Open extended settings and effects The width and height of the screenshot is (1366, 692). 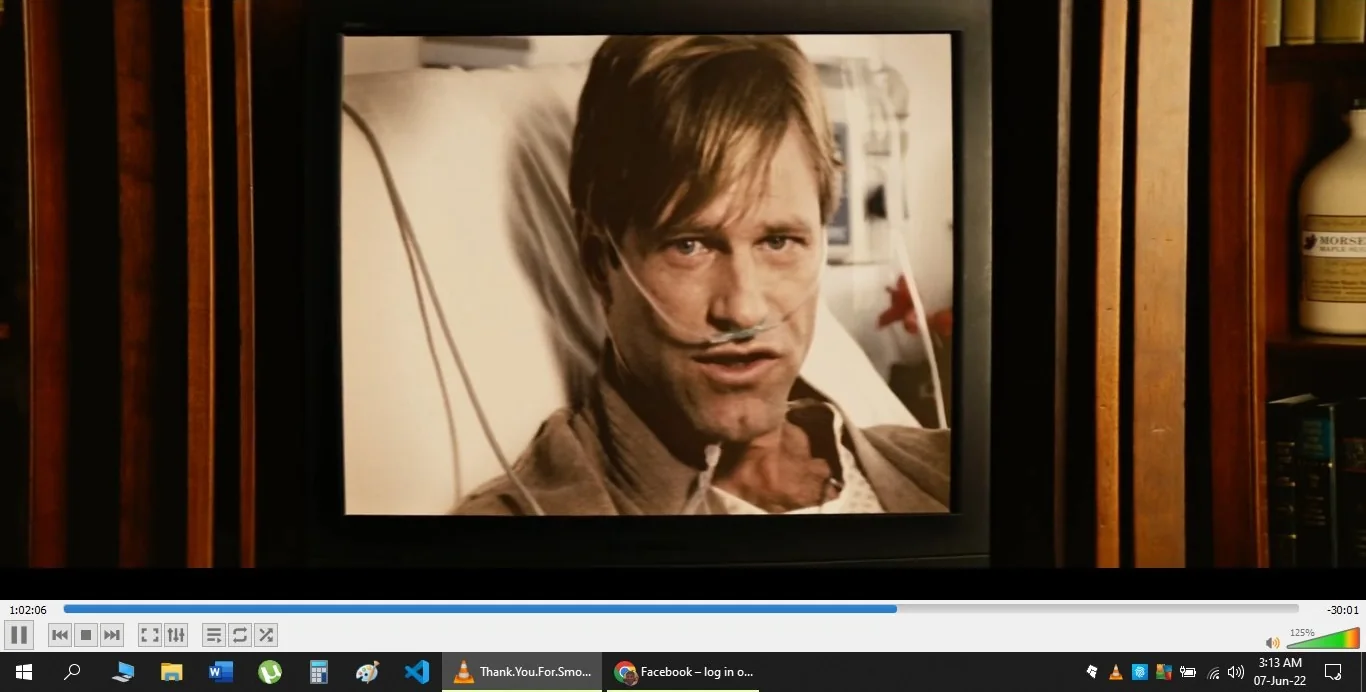[176, 635]
